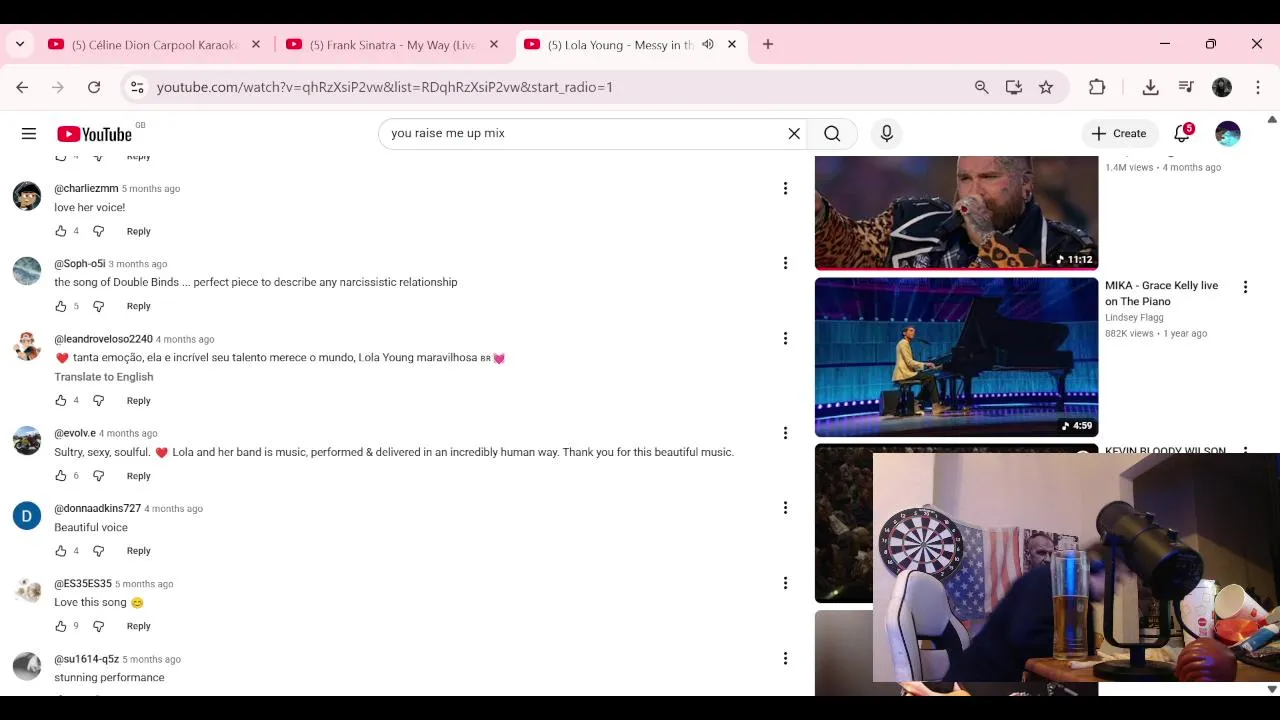
Task: Reply to the @evolv.e comment
Action: [x=138, y=475]
